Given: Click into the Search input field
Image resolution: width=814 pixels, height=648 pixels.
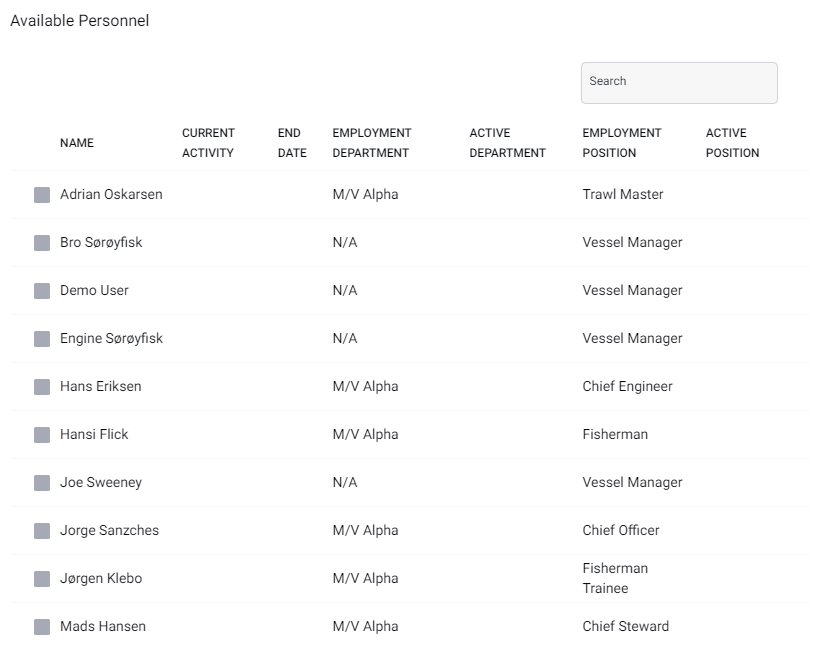Looking at the screenshot, I should click(x=679, y=83).
